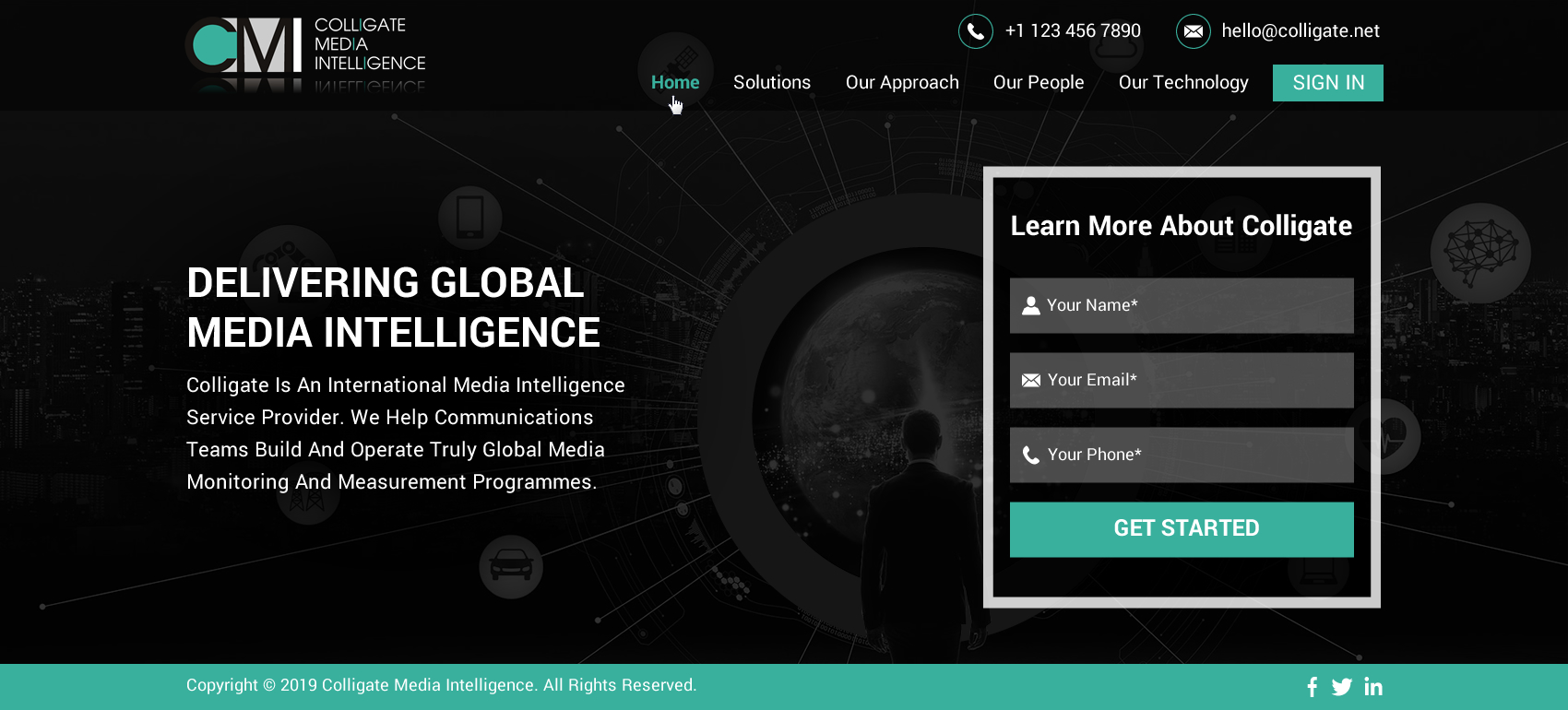Click the phone icon in the header
The height and width of the screenshot is (710, 1568).
975,31
